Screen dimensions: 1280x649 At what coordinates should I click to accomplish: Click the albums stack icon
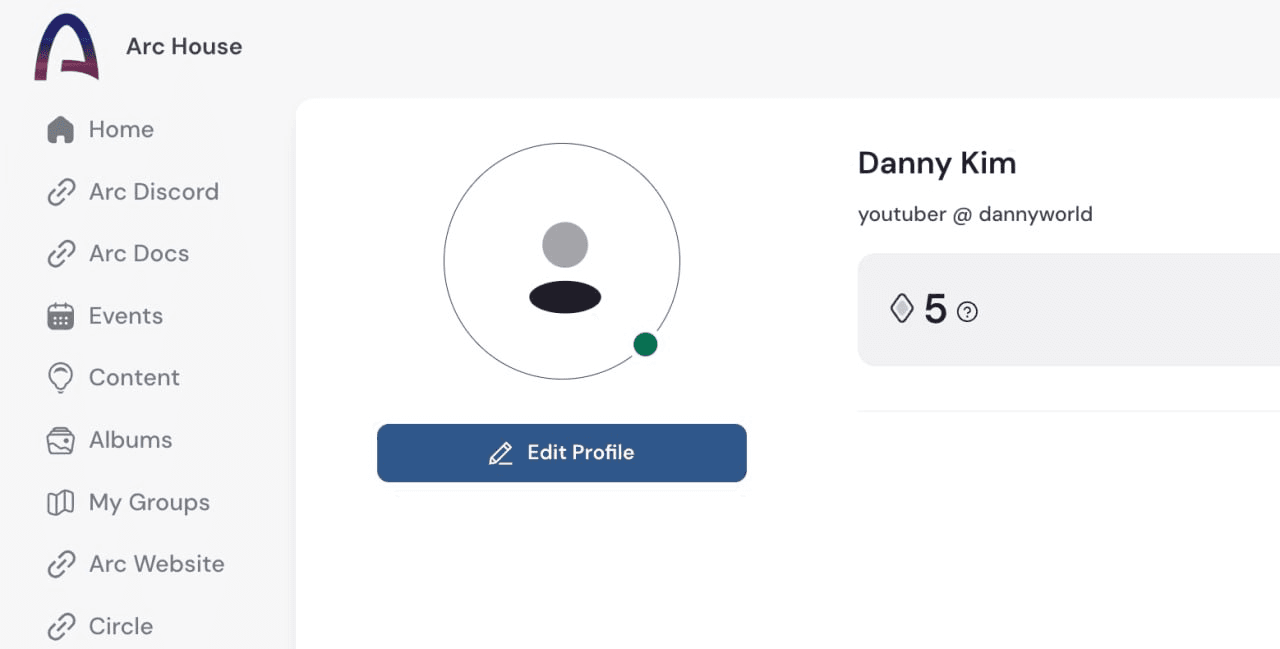tap(60, 440)
